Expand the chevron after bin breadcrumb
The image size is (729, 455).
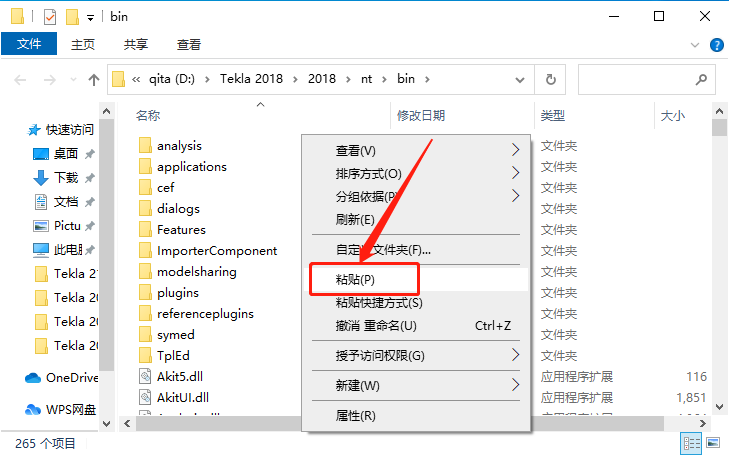point(427,79)
